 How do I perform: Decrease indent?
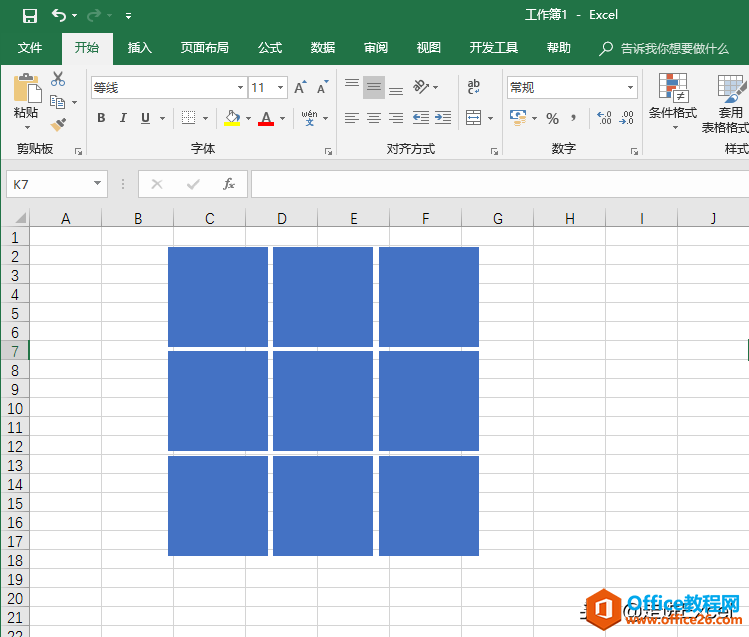coord(421,117)
